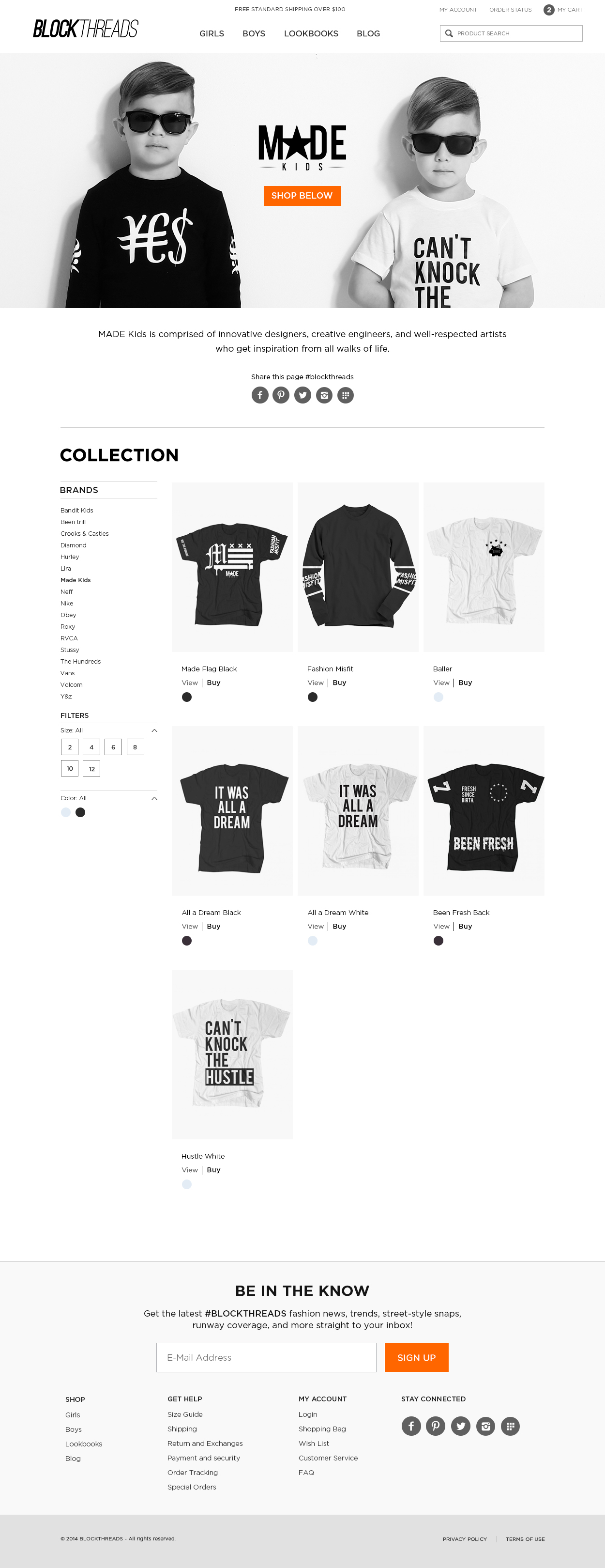This screenshot has width=605, height=1568.
Task: Toggle size 2 filter box
Action: tap(70, 747)
